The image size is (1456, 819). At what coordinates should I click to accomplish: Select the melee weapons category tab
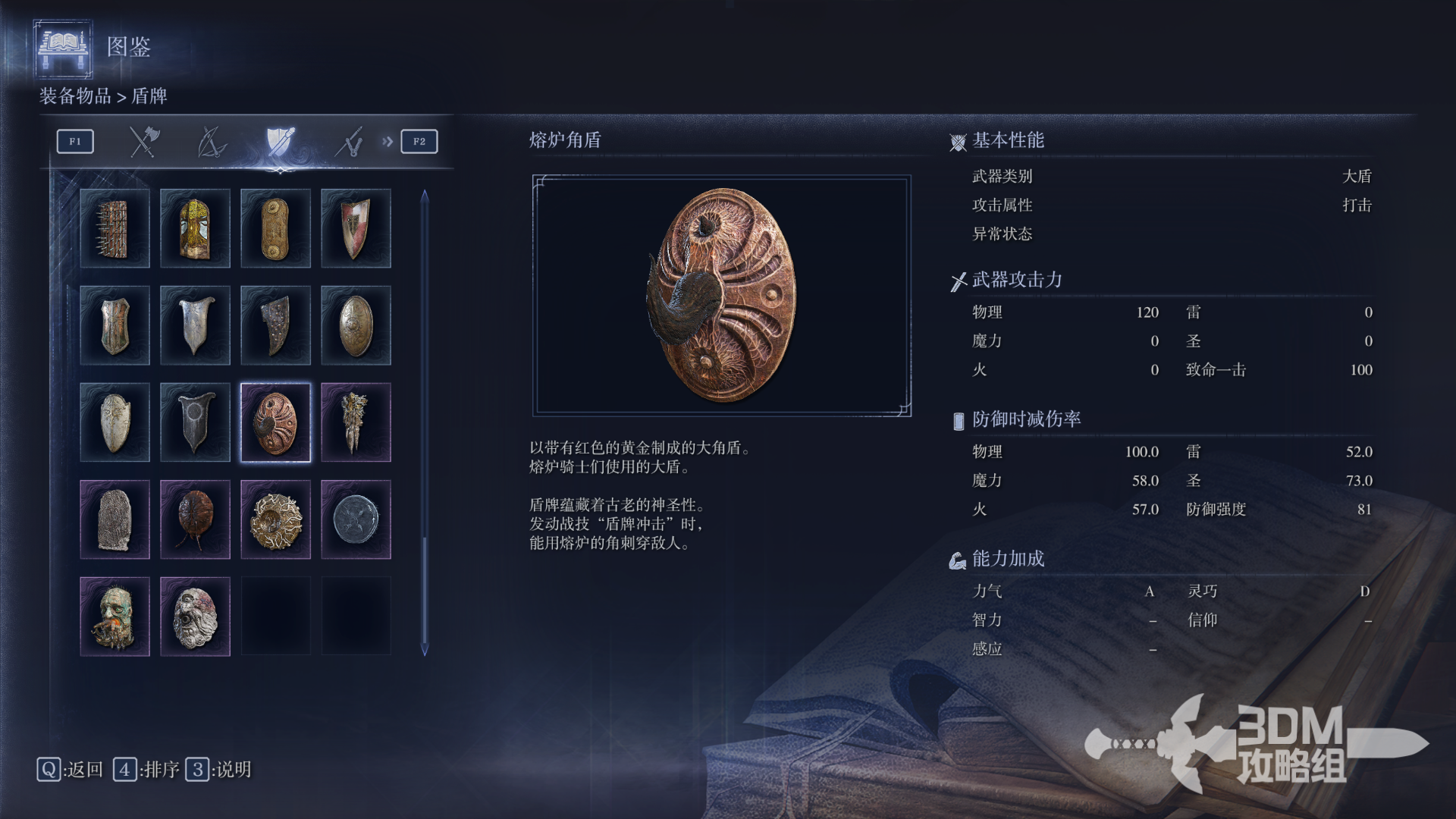coord(143,142)
